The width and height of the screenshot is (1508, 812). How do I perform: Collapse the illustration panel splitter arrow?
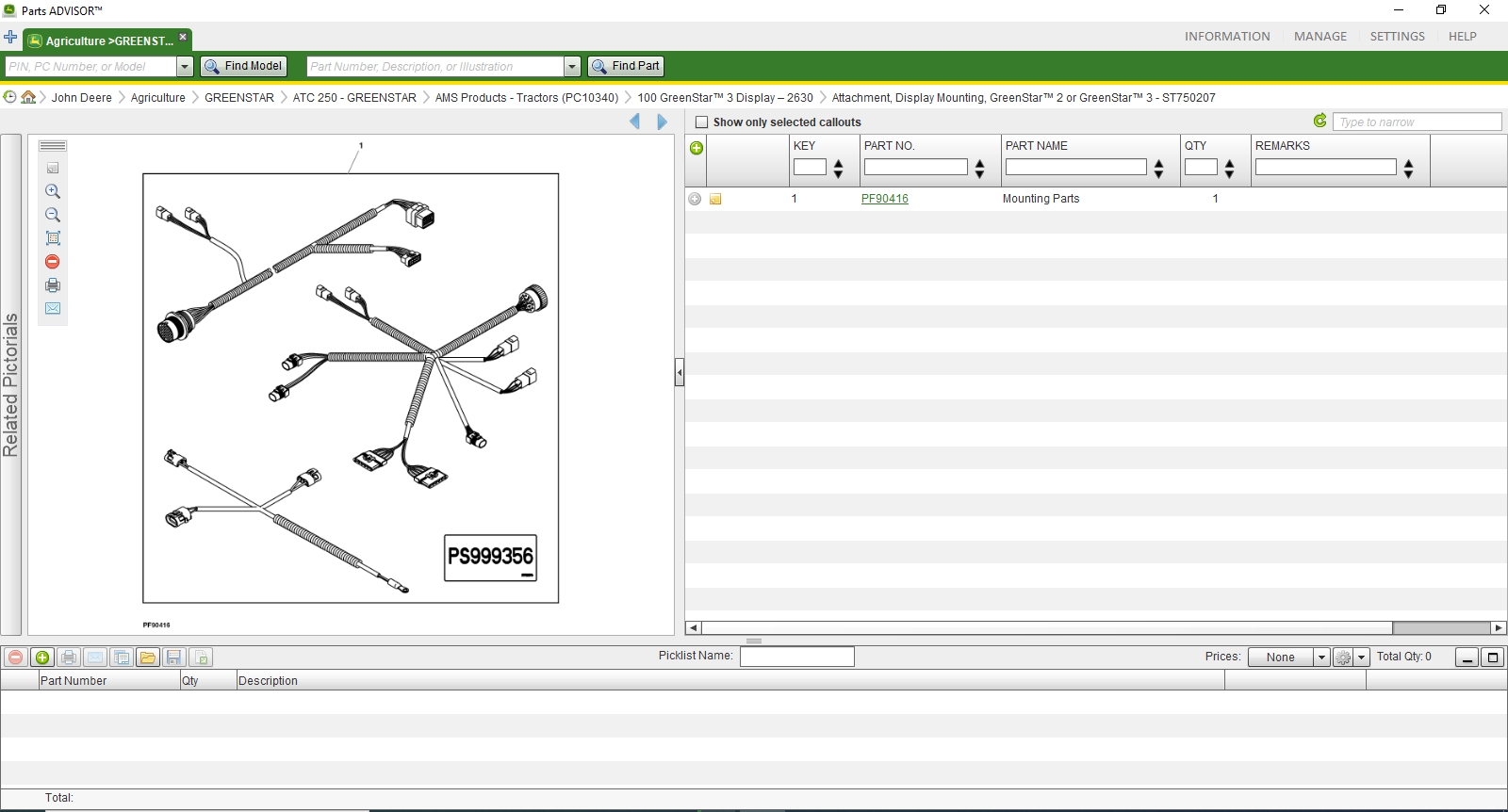point(679,372)
